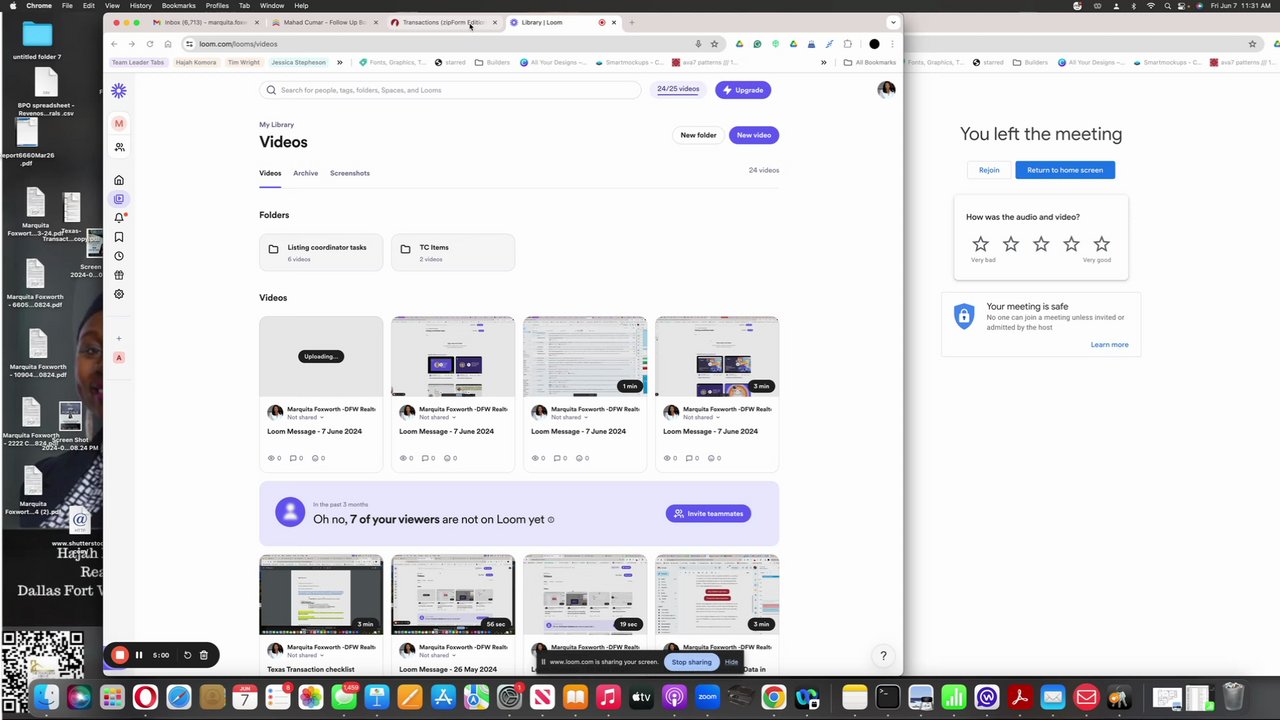This screenshot has height=720, width=1280.
Task: Open the Bookmarks menu in menu bar
Action: tap(179, 6)
